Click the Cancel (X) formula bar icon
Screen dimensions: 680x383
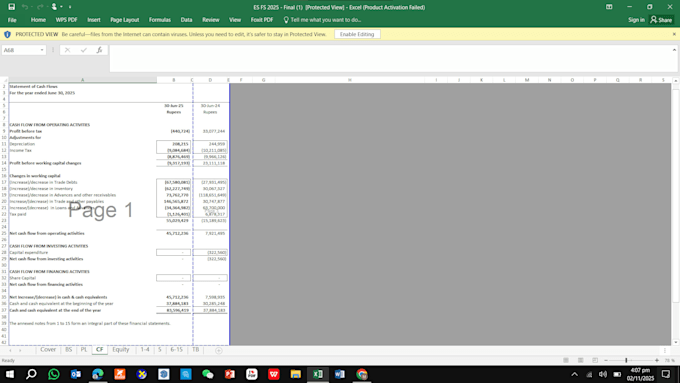[67, 50]
